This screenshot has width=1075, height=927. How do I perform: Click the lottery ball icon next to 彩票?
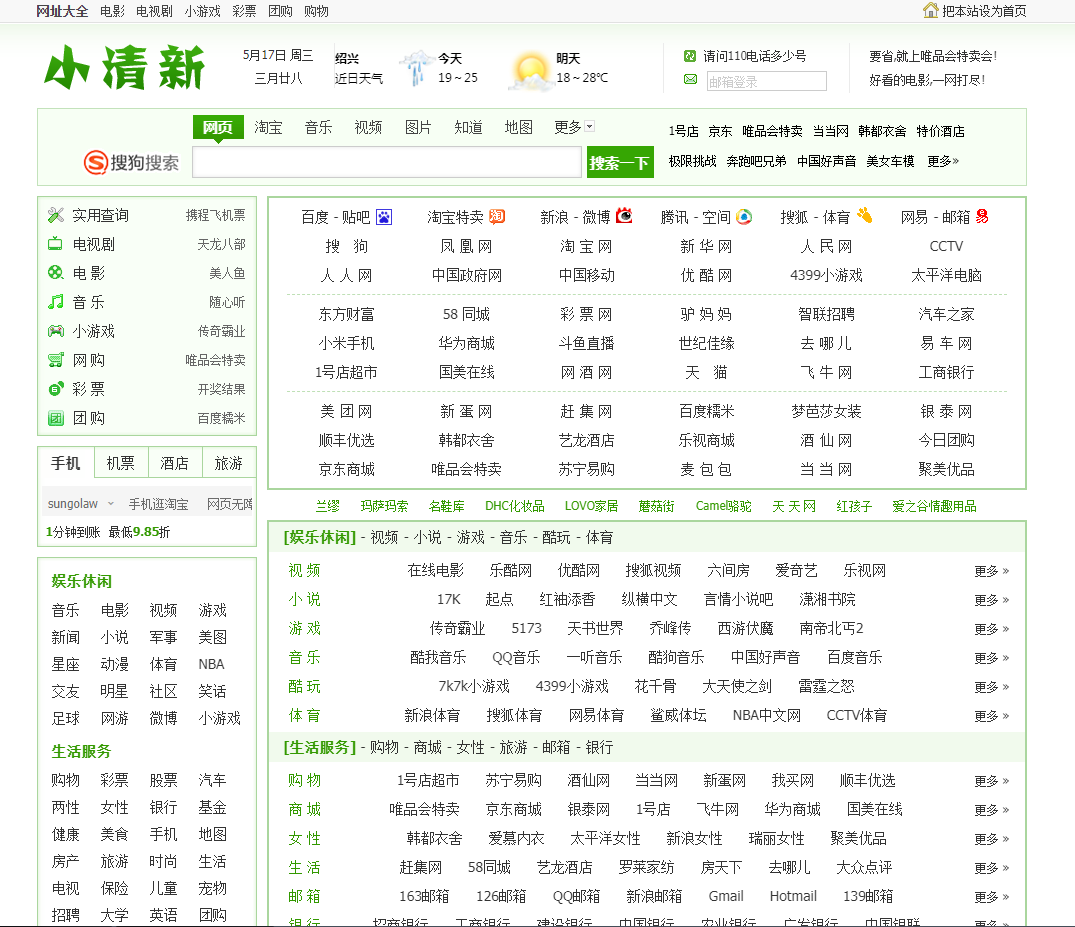coord(56,389)
